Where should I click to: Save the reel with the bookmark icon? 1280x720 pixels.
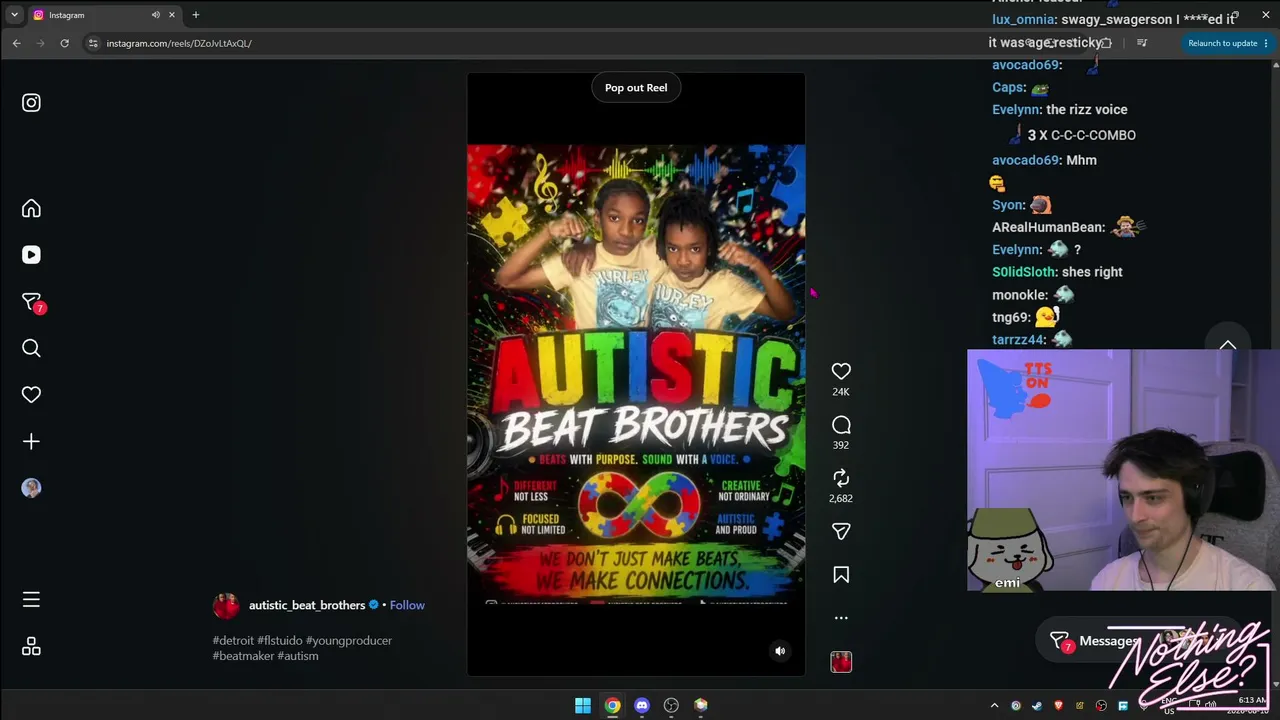point(841,575)
